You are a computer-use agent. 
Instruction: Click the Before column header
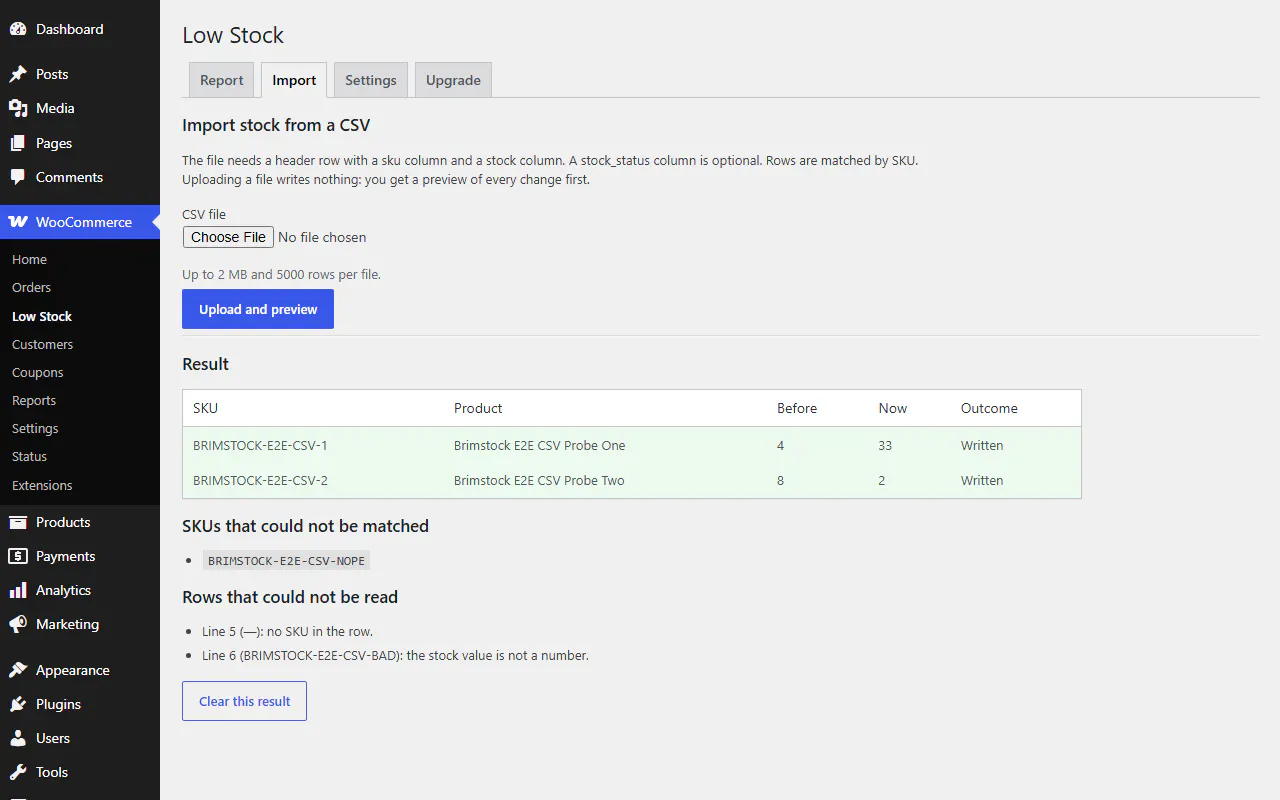pyautogui.click(x=797, y=408)
